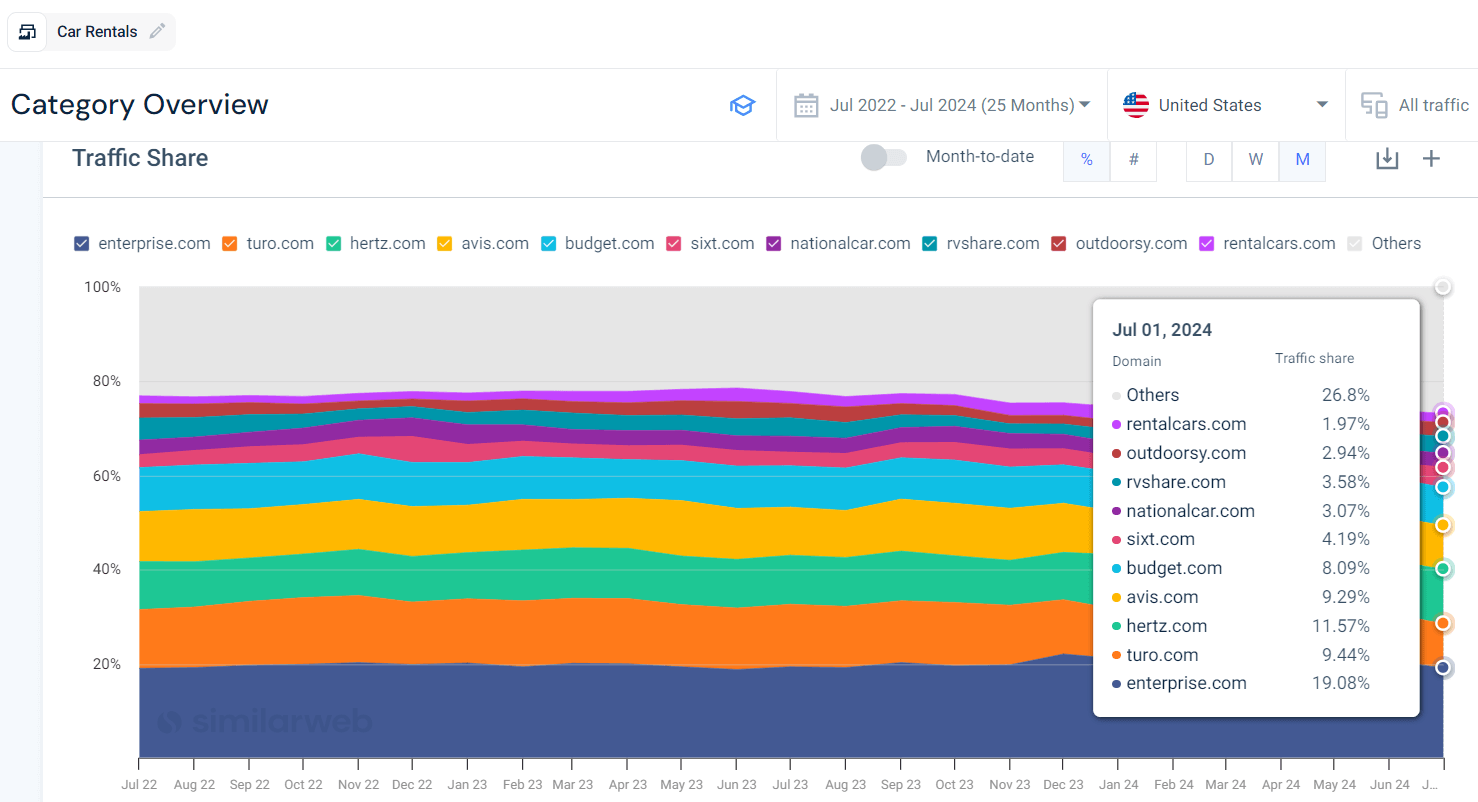Image resolution: width=1478 pixels, height=802 pixels.
Task: Click the All traffic channels icon
Action: tap(1374, 104)
